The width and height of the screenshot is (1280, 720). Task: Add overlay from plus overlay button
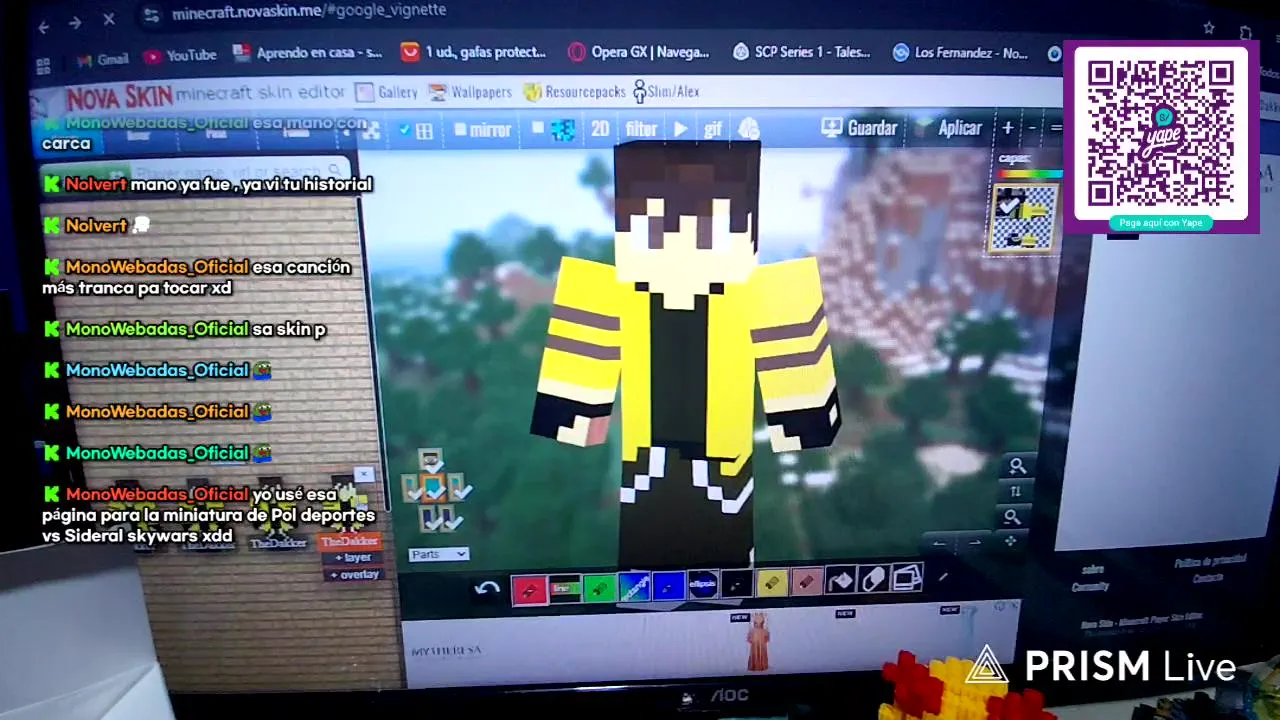[355, 575]
